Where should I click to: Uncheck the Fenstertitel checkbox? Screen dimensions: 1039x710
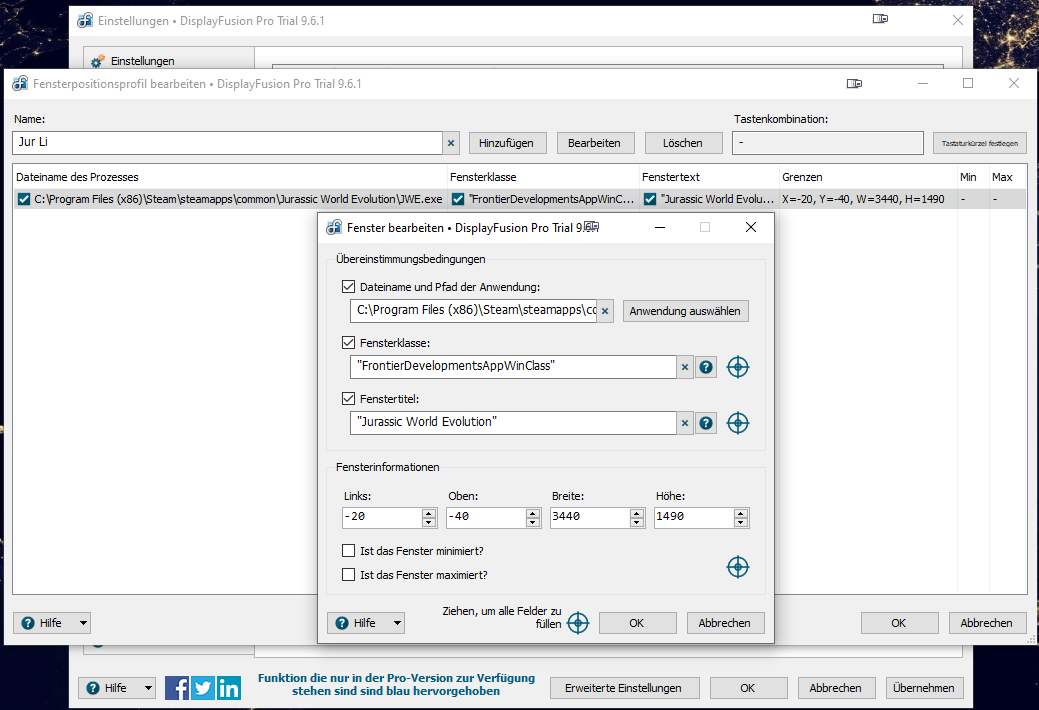349,398
